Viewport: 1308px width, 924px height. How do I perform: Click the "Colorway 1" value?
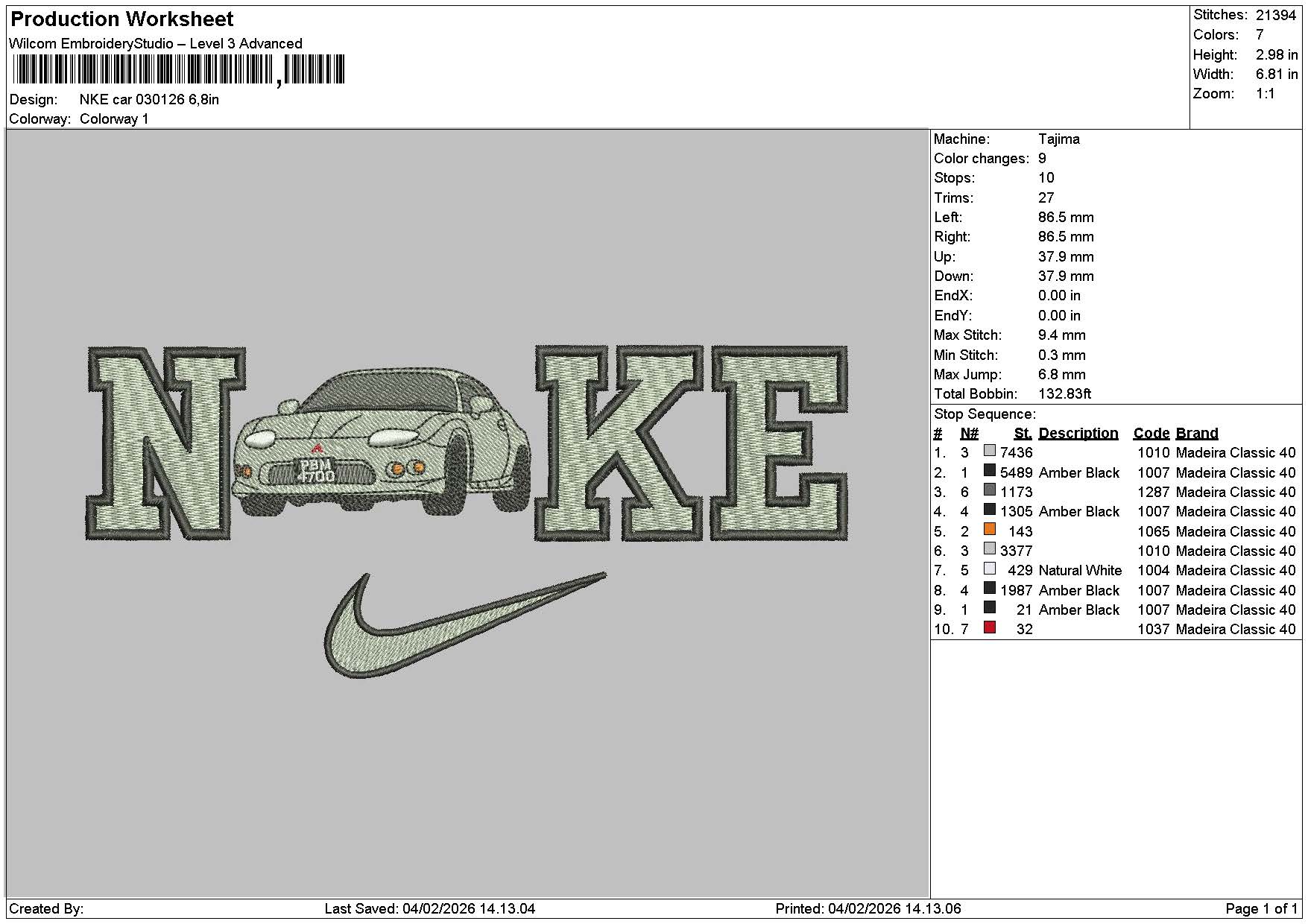coord(114,119)
